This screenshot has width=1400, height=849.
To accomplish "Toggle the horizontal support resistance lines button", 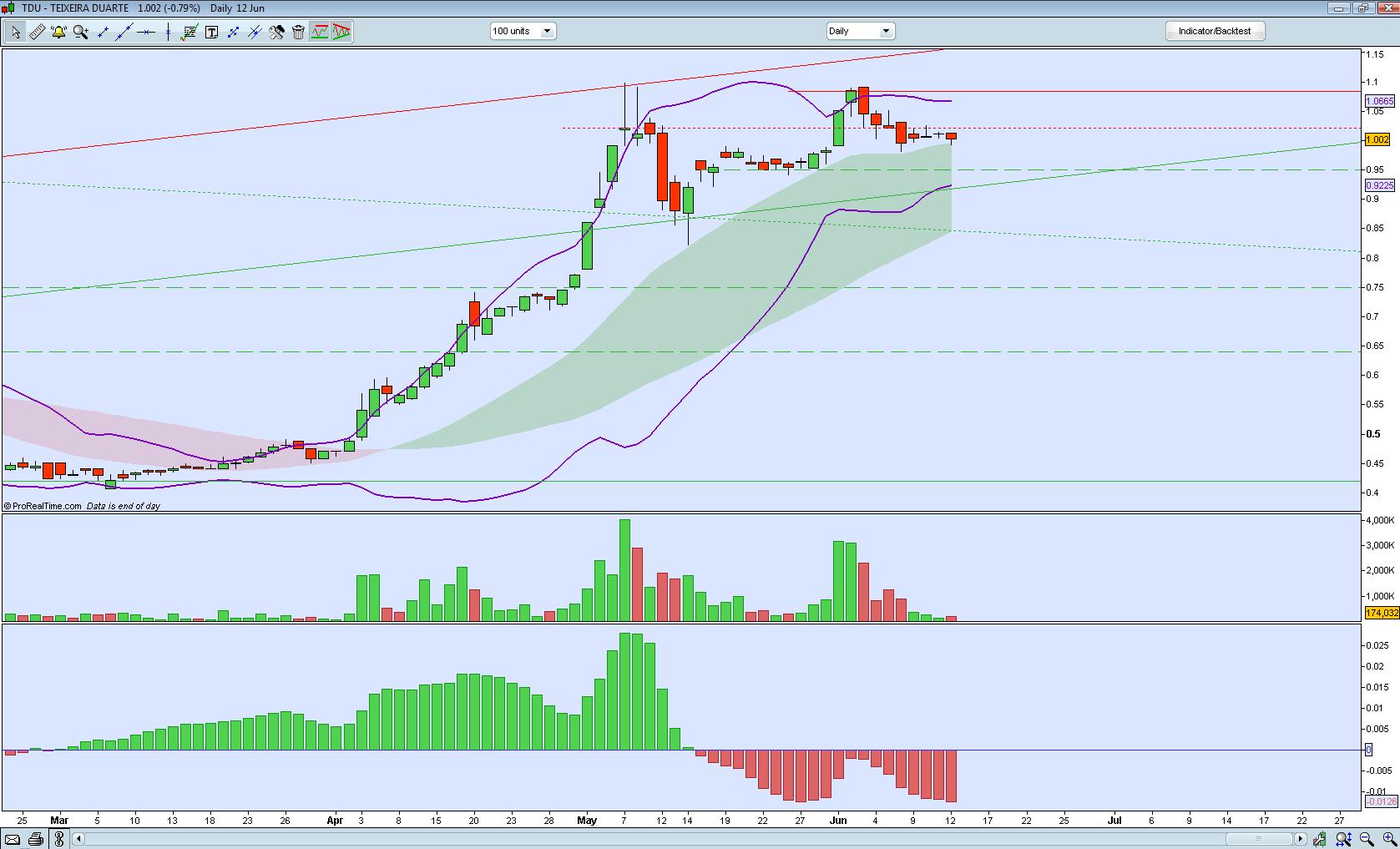I will pos(320,32).
